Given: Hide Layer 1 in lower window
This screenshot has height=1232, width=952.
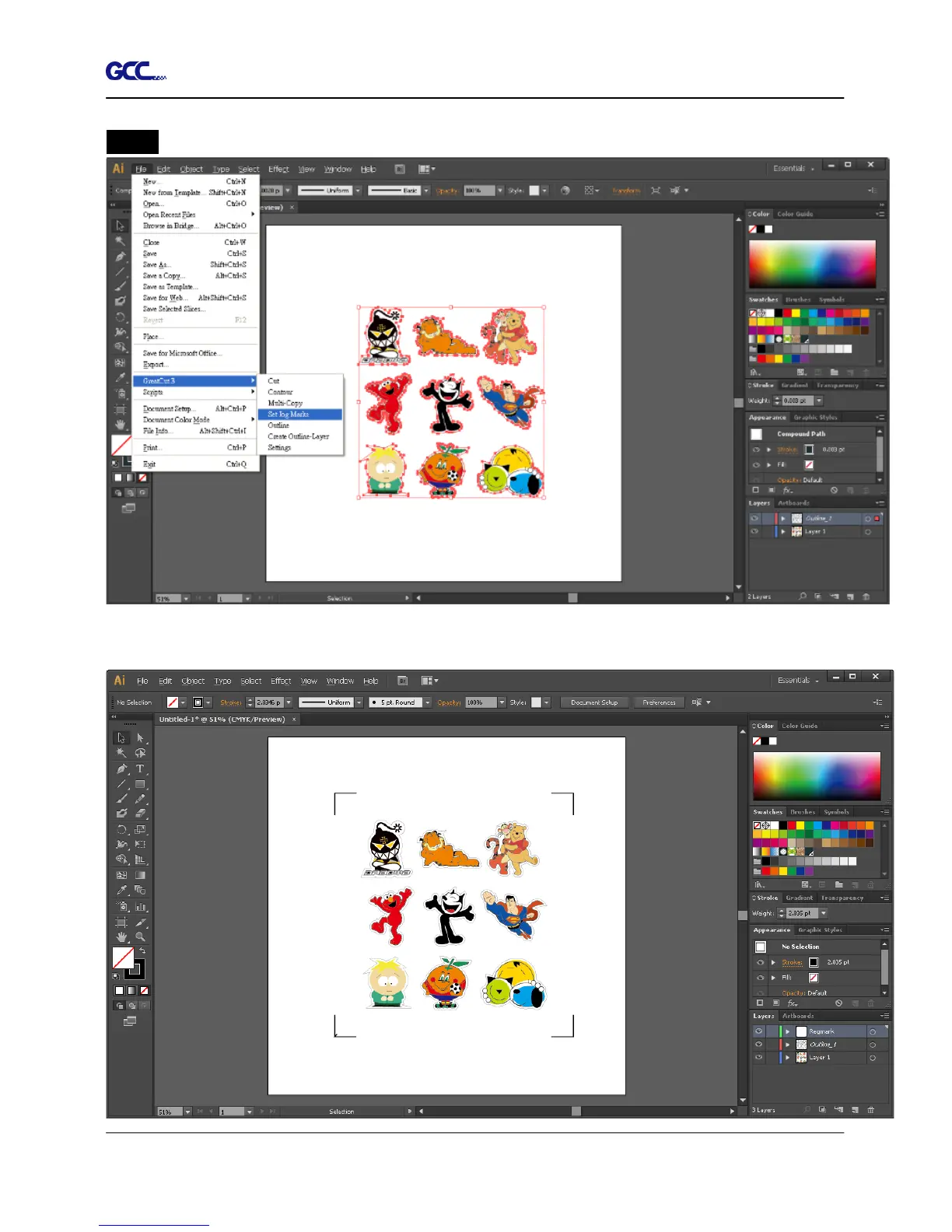Looking at the screenshot, I should pos(758,1058).
